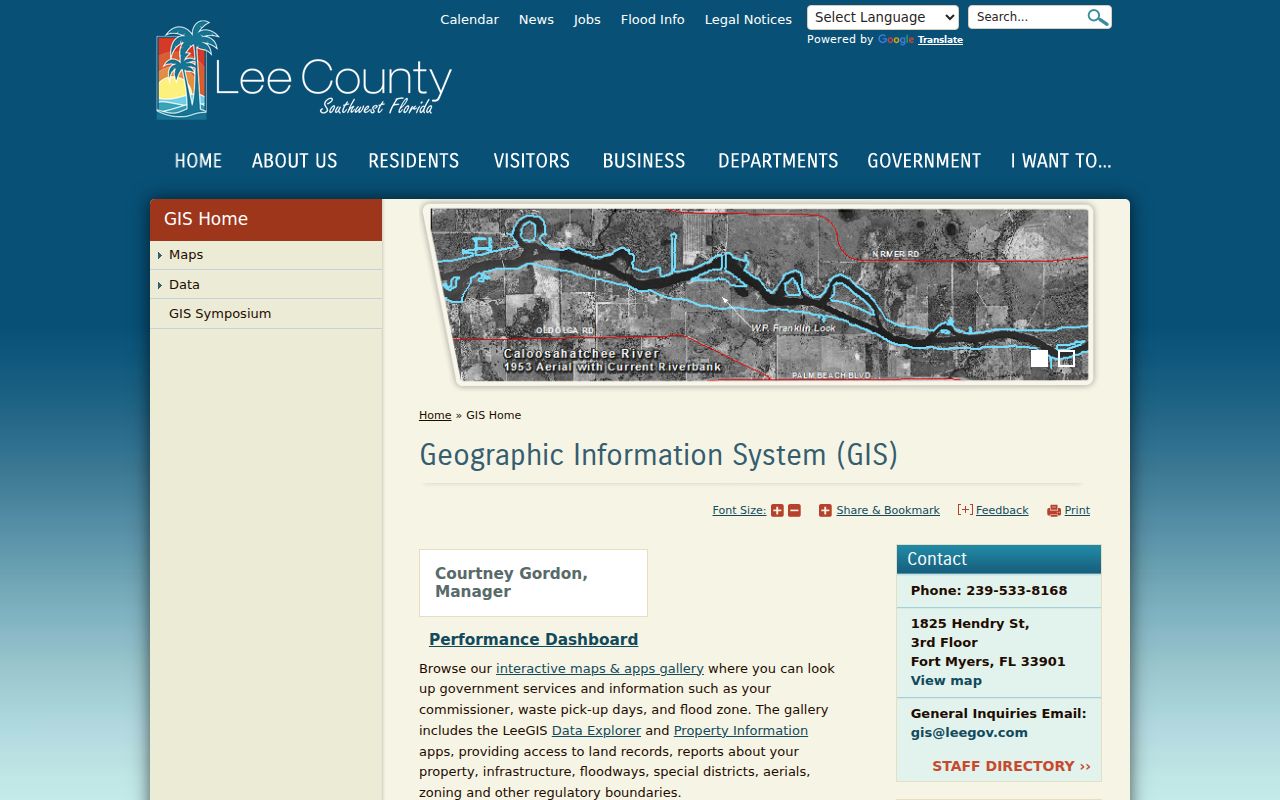
Task: Open the STAFF DIRECTORY link
Action: pos(1011,766)
